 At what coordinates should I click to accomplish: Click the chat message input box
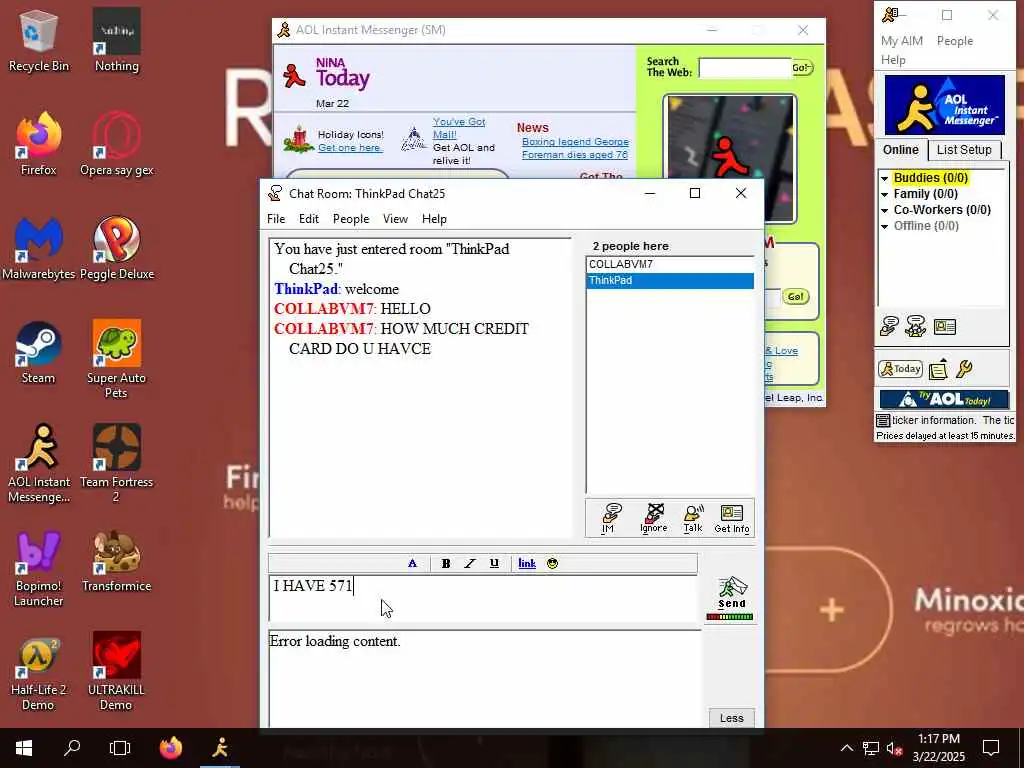click(483, 599)
